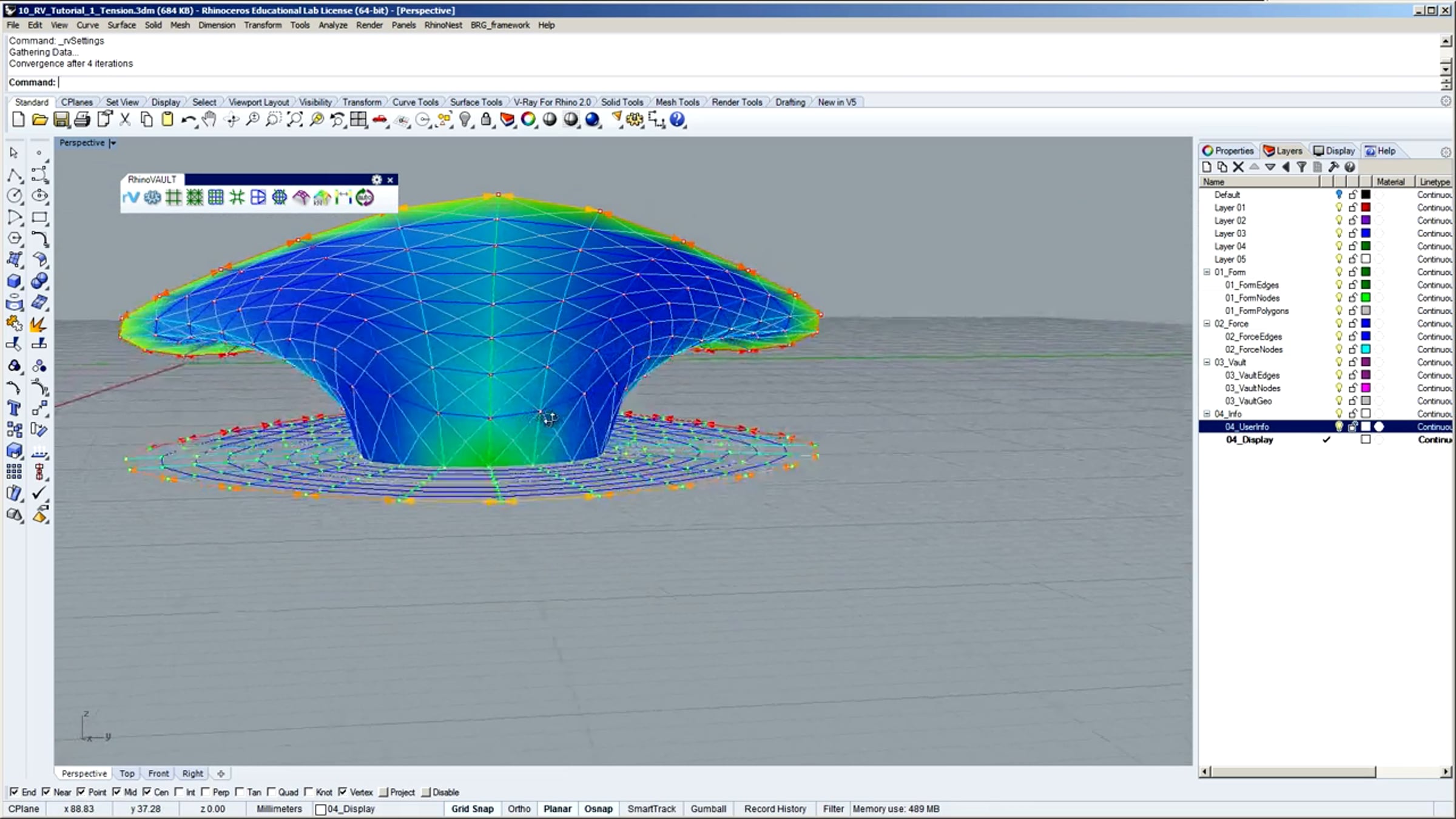The image size is (1456, 819).
Task: Open the BRG_framework menu
Action: (500, 25)
